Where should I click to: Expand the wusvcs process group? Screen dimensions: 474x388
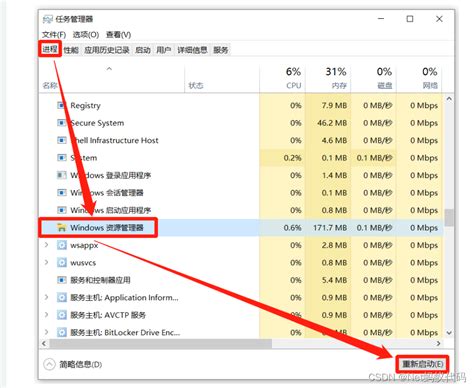point(46,263)
